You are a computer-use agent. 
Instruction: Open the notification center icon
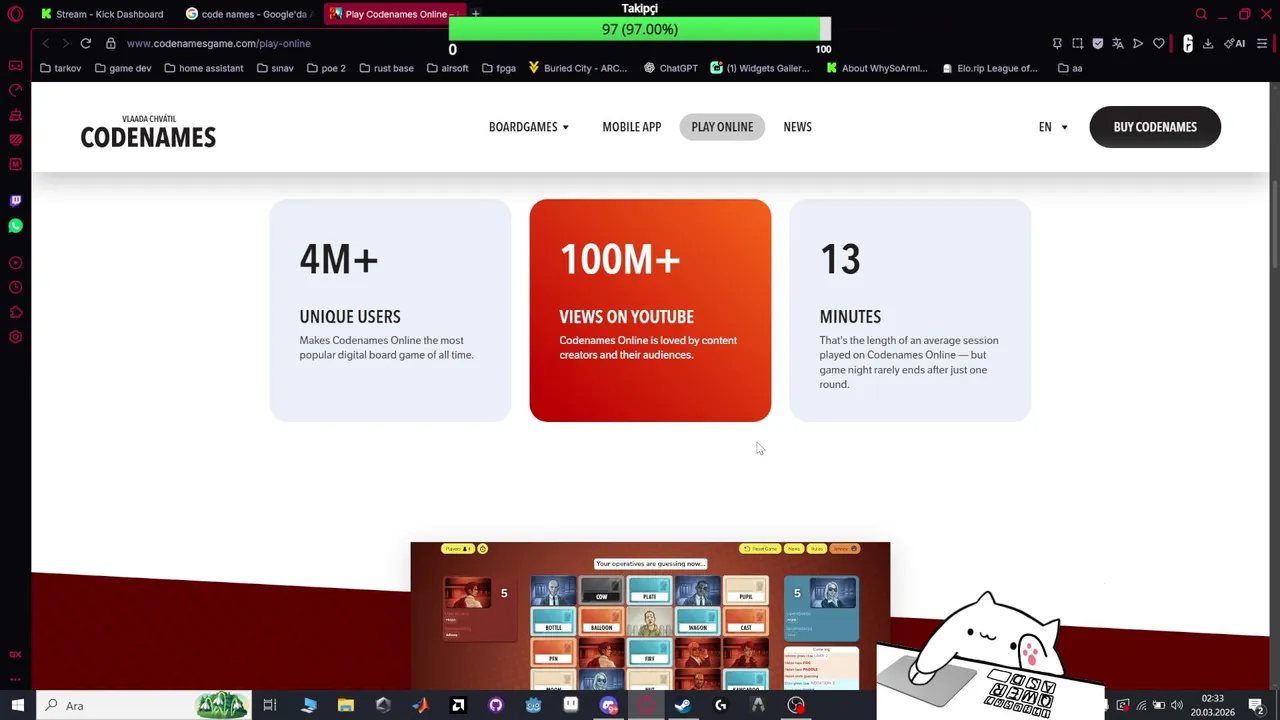1256,705
